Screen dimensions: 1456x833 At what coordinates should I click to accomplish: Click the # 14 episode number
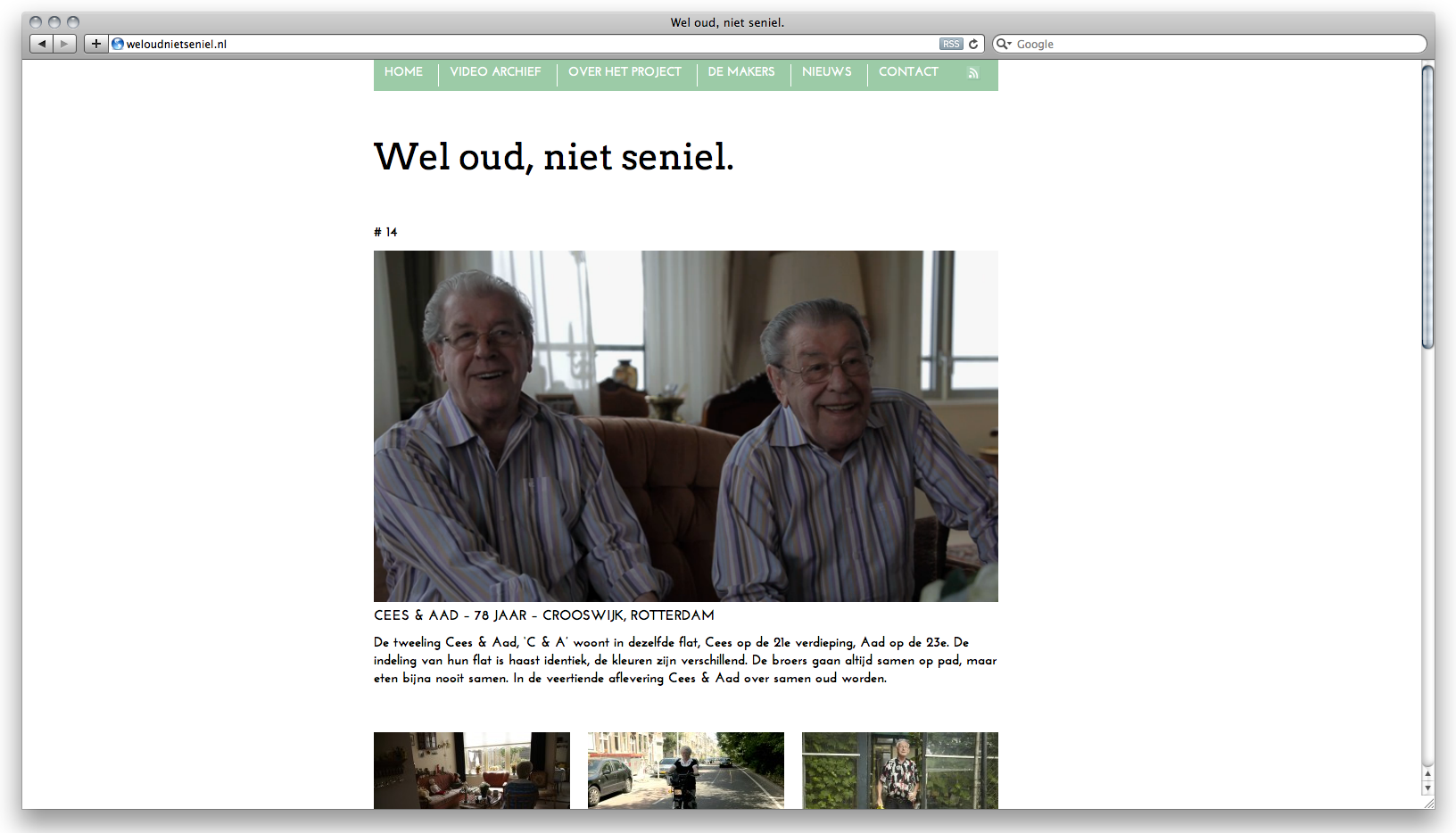pos(385,232)
